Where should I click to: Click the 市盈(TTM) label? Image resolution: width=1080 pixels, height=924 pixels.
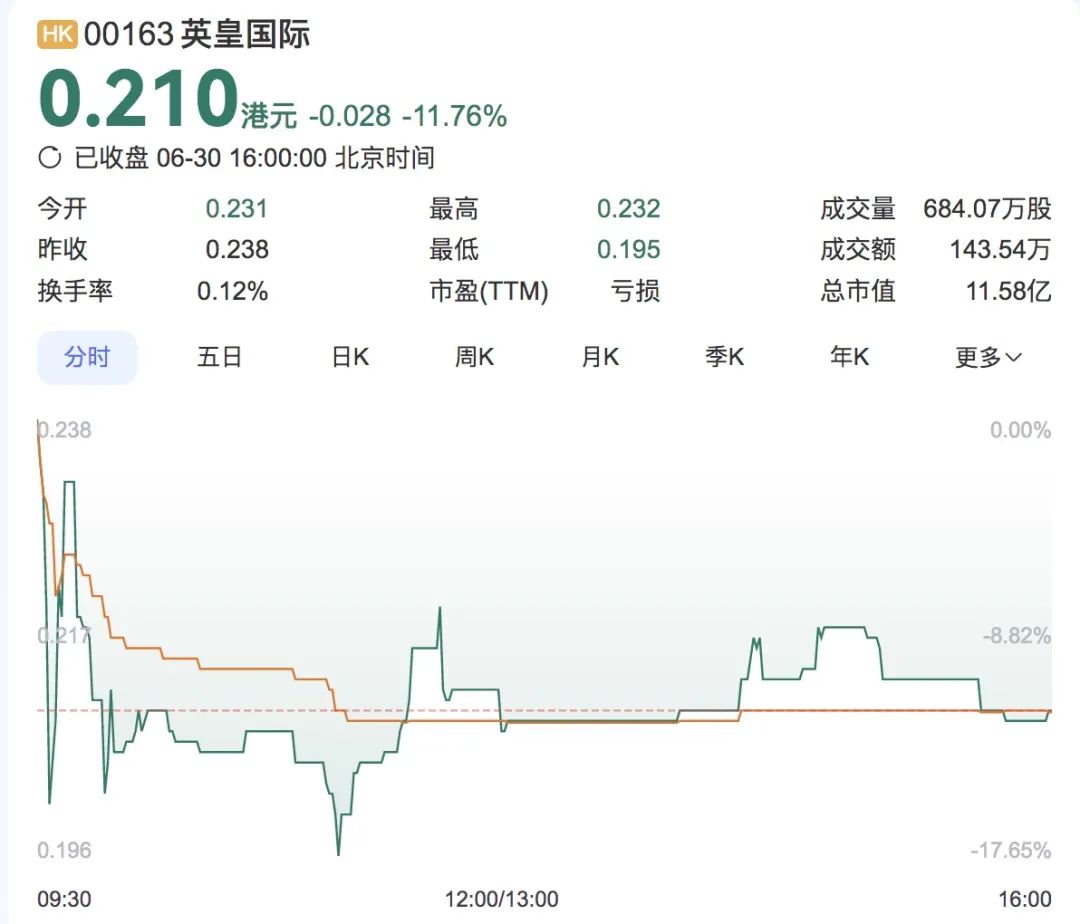click(x=488, y=291)
